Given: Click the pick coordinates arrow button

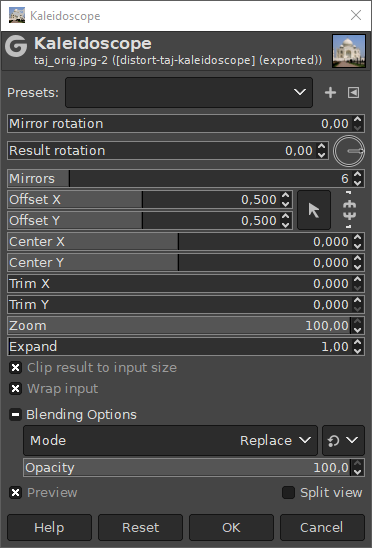Looking at the screenshot, I should click(314, 210).
